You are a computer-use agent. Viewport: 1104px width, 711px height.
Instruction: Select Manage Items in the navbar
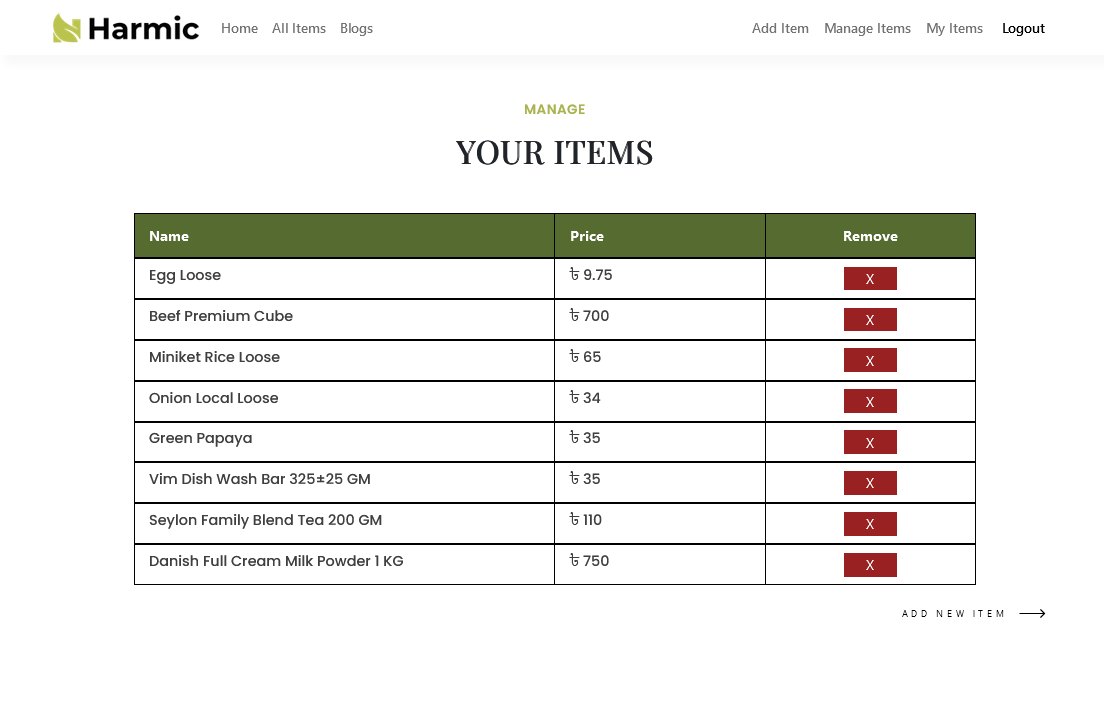(867, 28)
